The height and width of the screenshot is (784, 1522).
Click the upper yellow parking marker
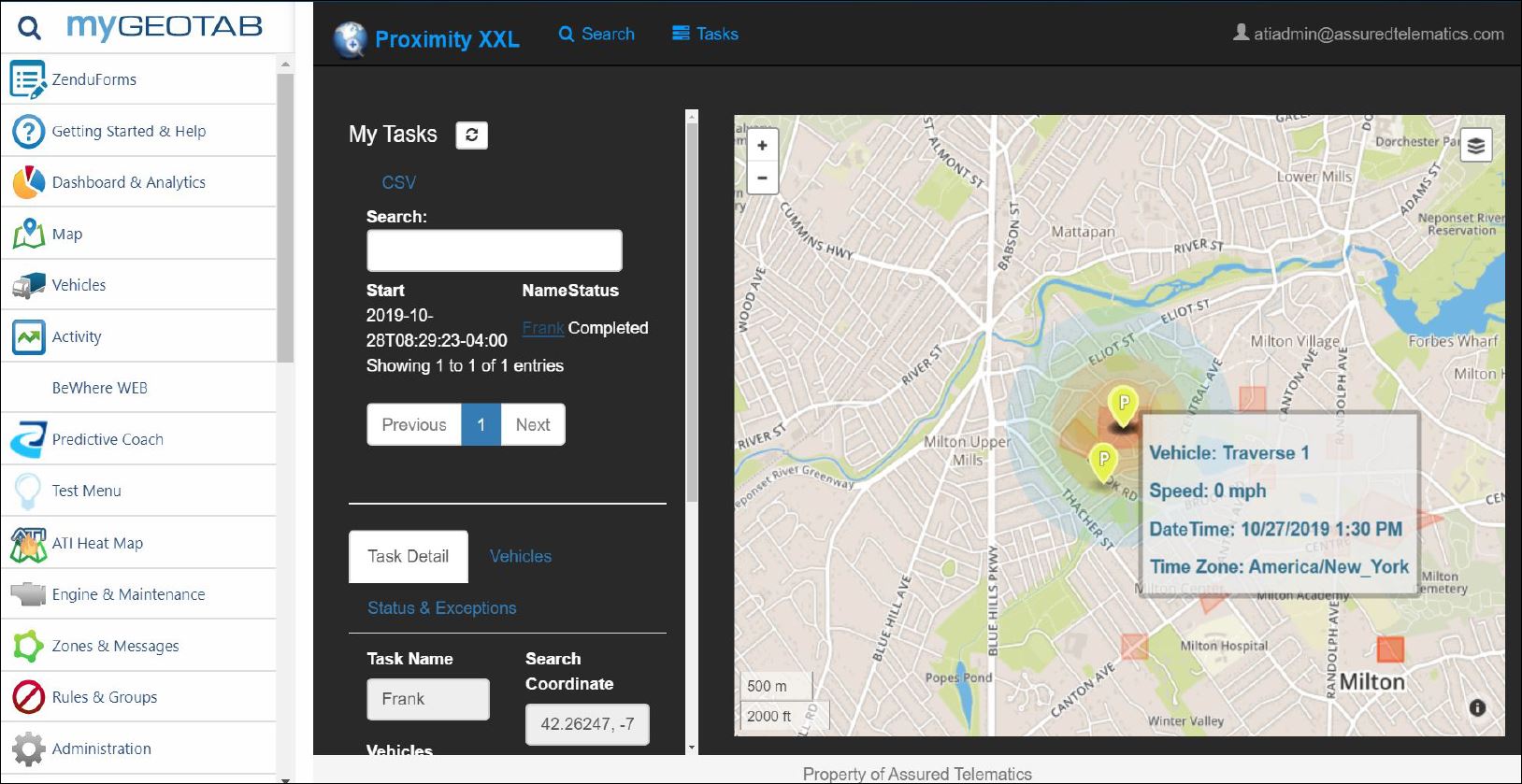pyautogui.click(x=1124, y=406)
